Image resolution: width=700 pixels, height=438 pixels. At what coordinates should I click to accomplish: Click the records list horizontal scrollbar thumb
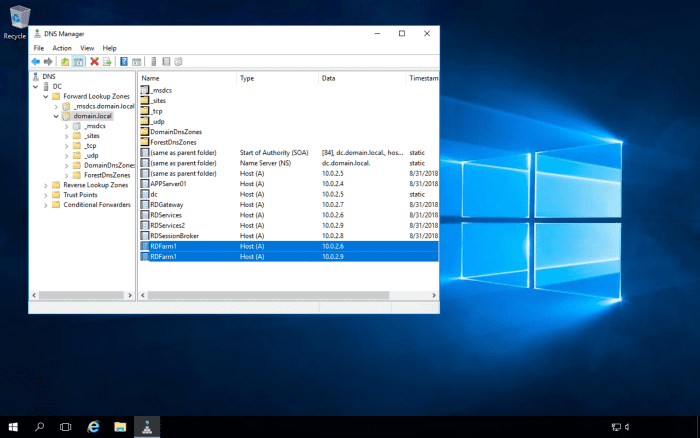[268, 295]
